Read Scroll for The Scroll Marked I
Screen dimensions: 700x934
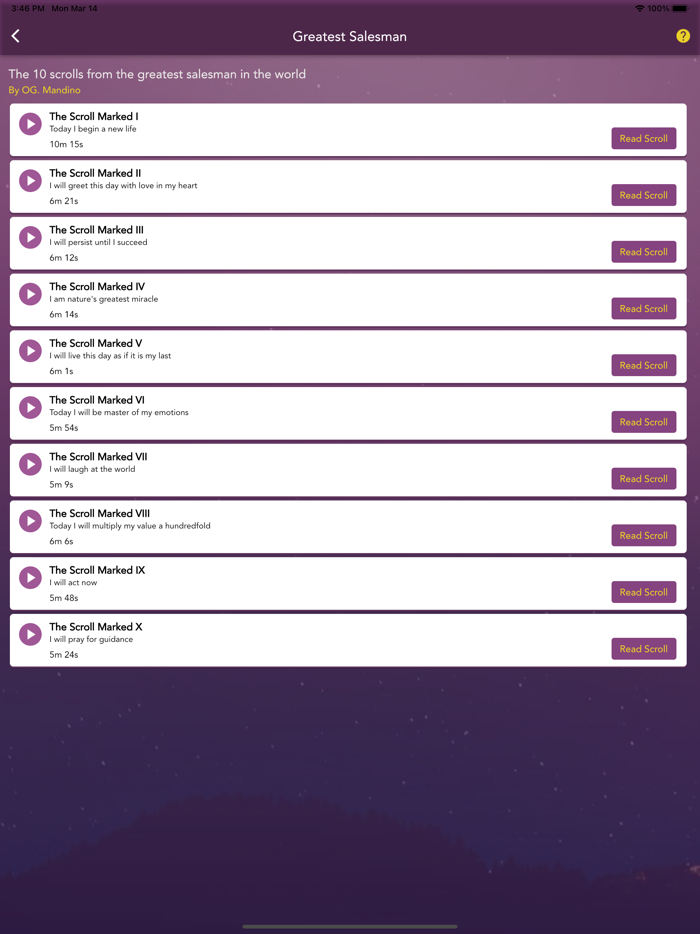pos(643,138)
